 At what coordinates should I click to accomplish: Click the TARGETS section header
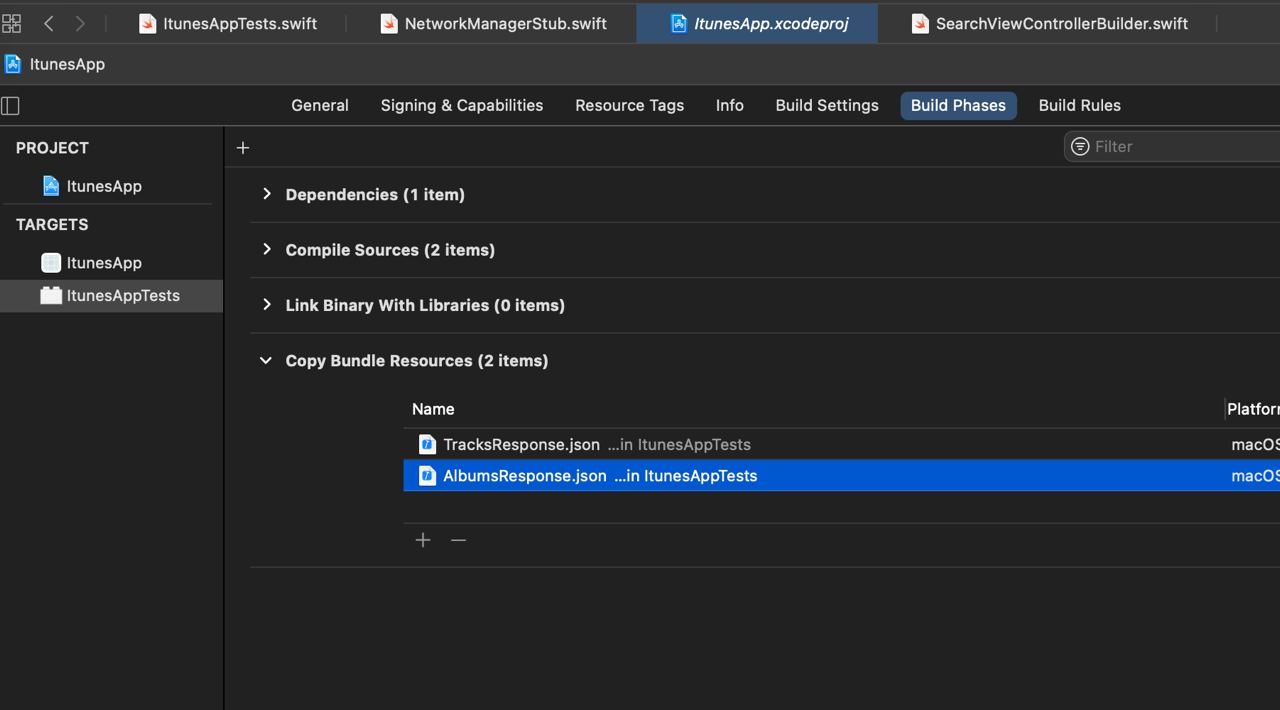click(x=52, y=224)
